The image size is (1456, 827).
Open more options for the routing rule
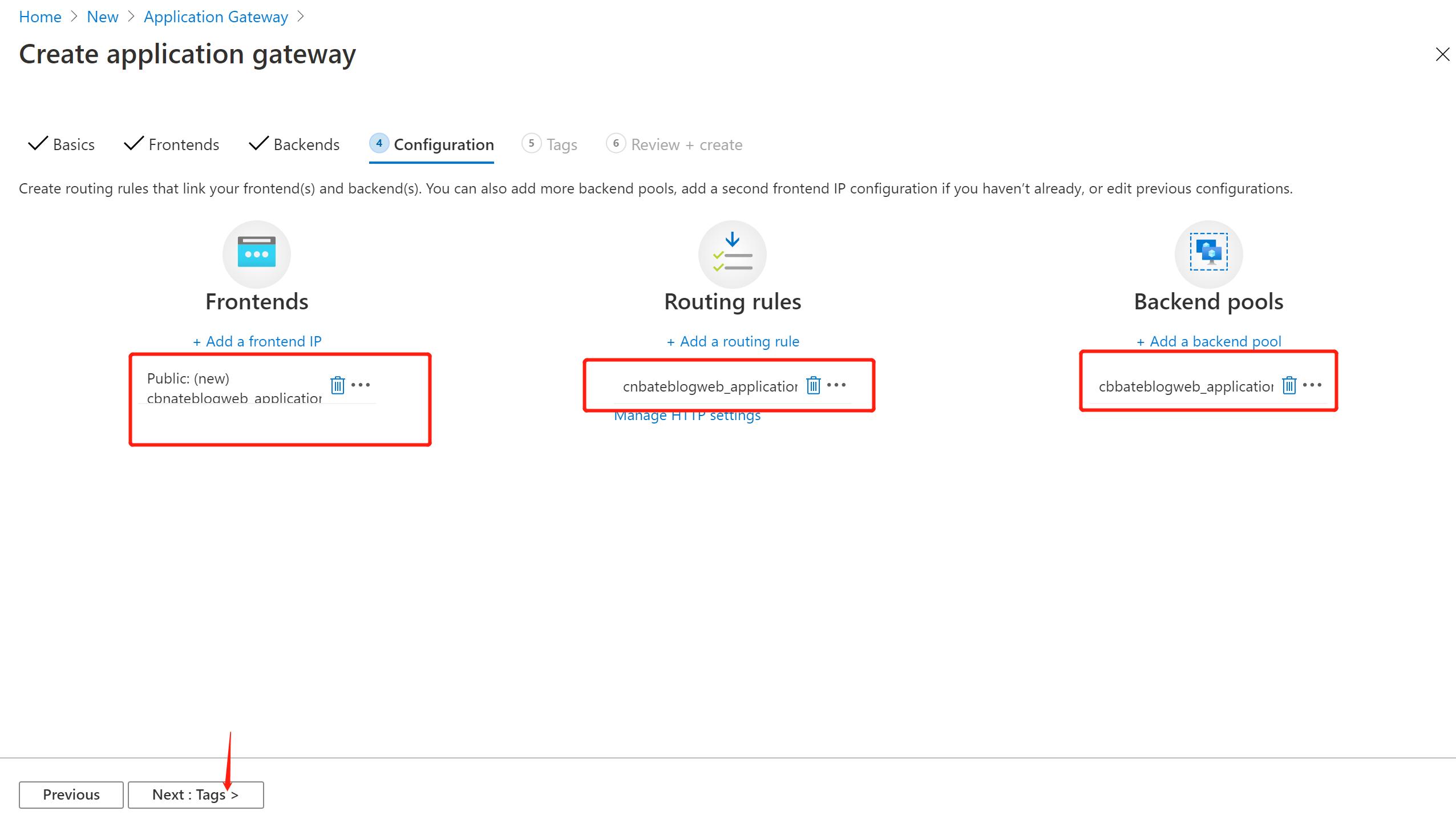tap(836, 385)
